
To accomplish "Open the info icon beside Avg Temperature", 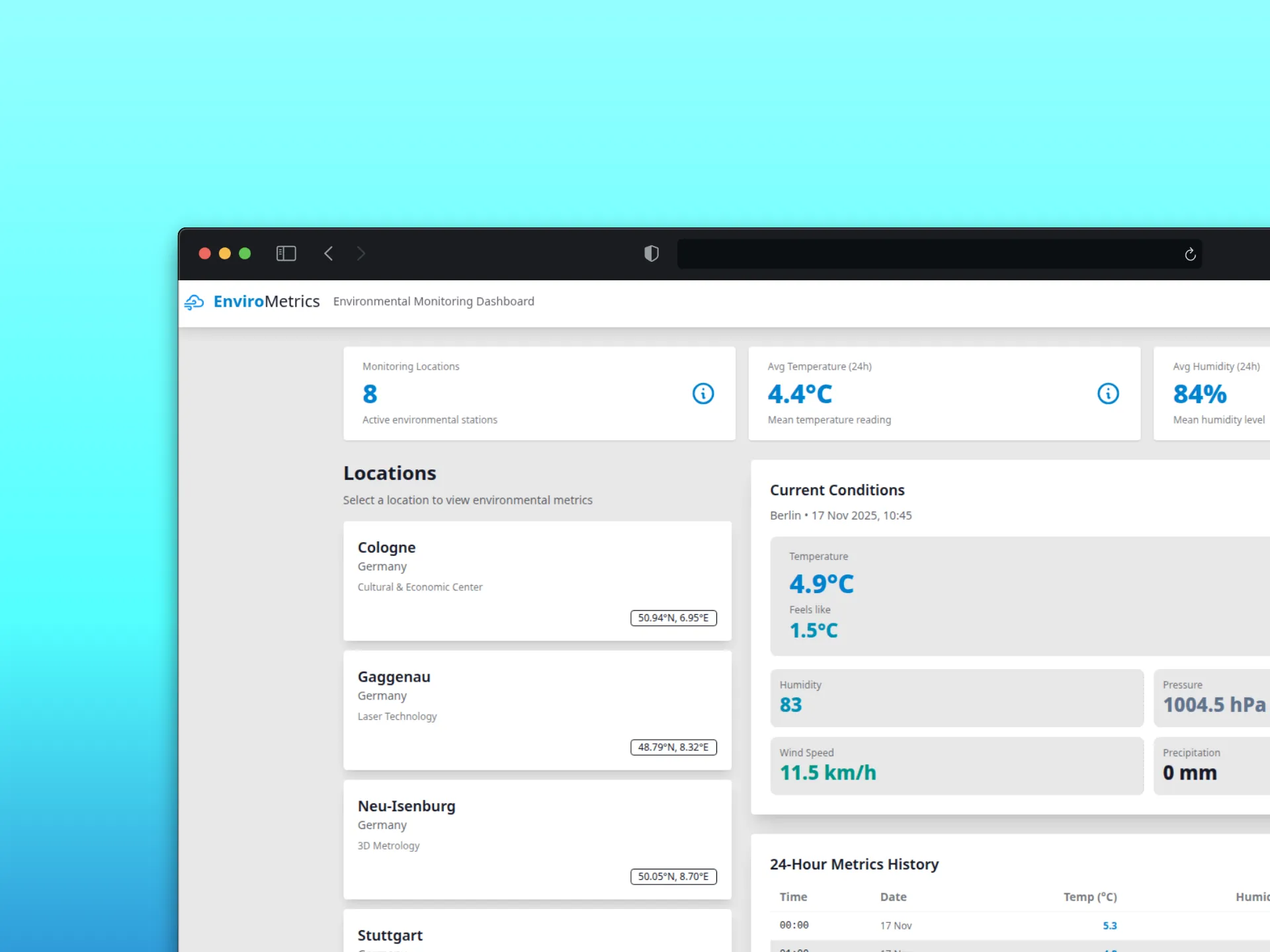I will pyautogui.click(x=1108, y=393).
